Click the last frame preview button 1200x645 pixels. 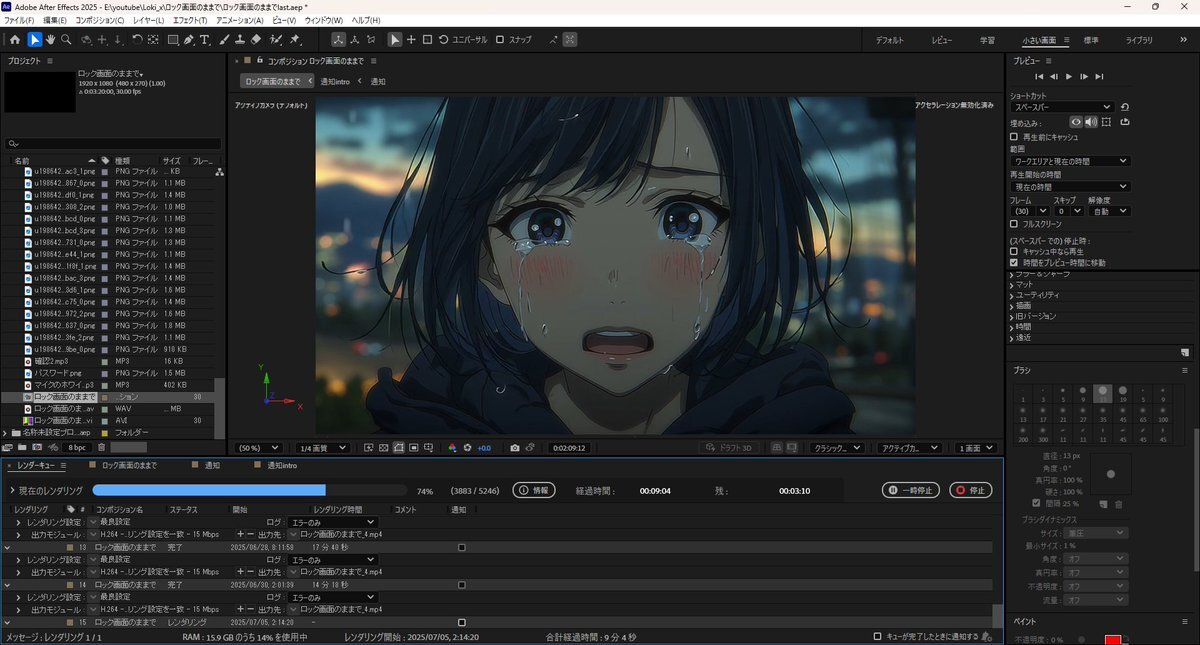point(1099,76)
